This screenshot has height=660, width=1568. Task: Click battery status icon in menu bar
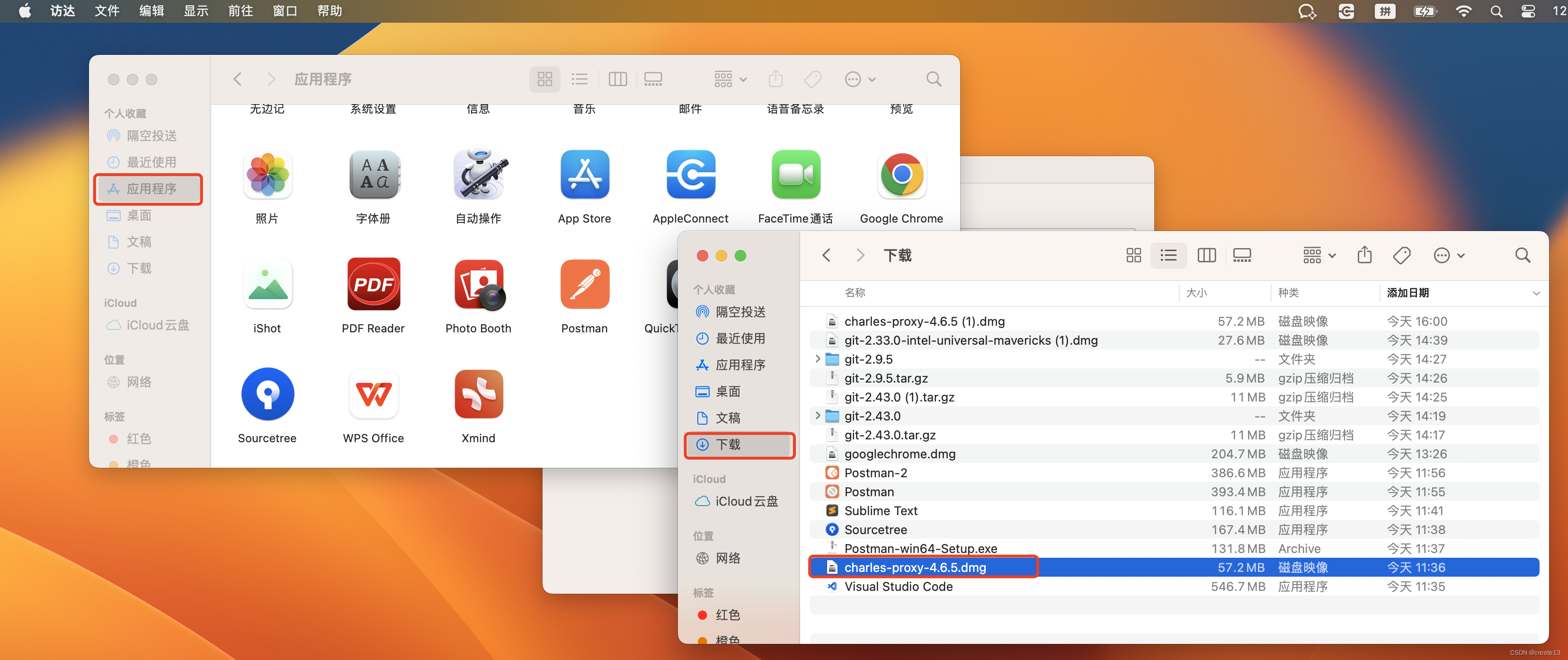[1425, 11]
